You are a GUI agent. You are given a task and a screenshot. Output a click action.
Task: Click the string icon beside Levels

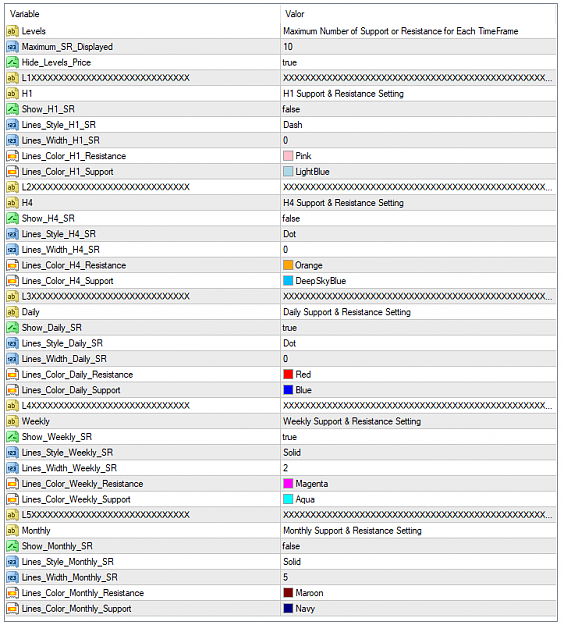pos(12,31)
